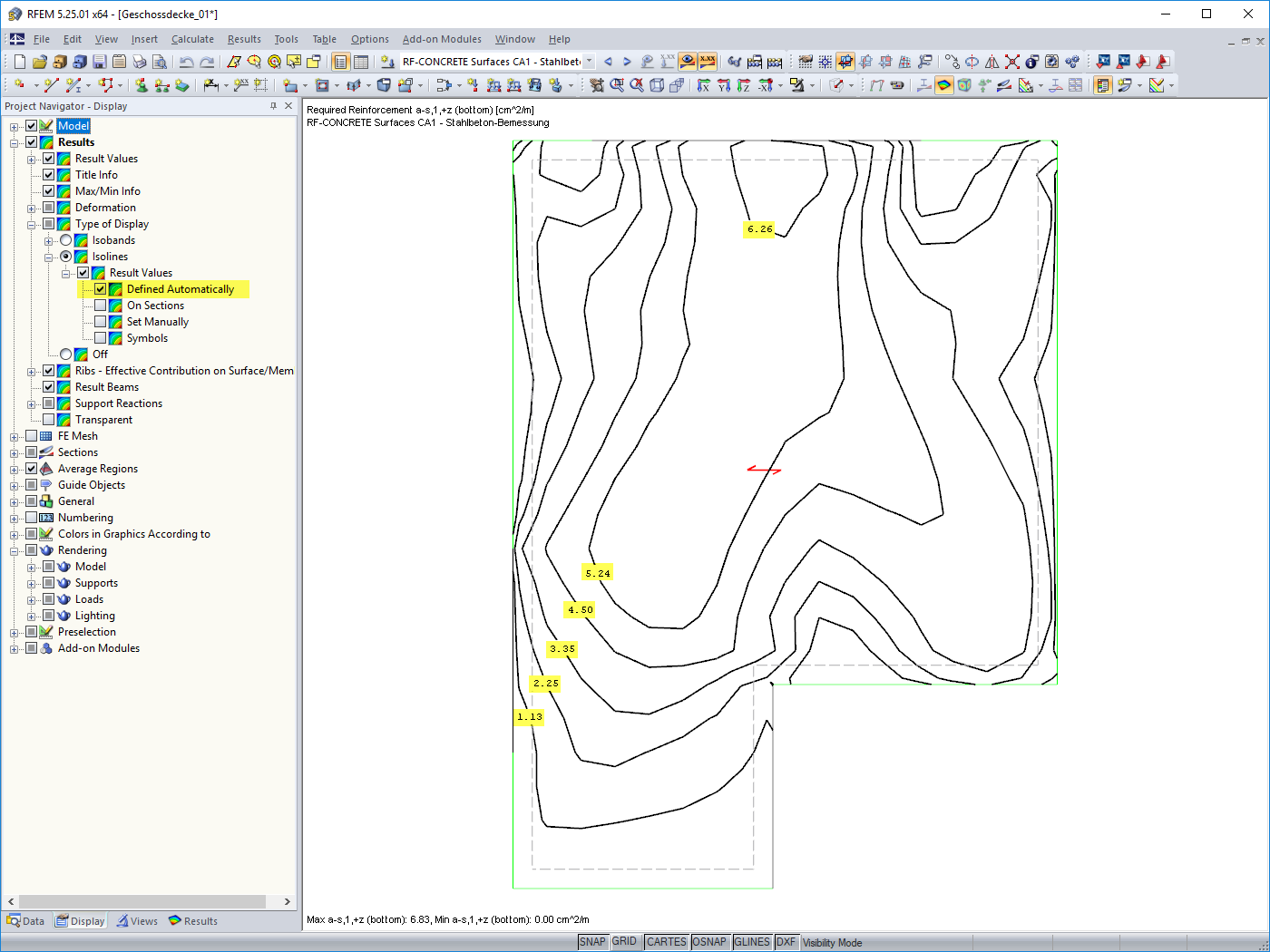Screen dimensions: 1270x952
Task: Switch to the Views navigator tab
Action: (137, 921)
